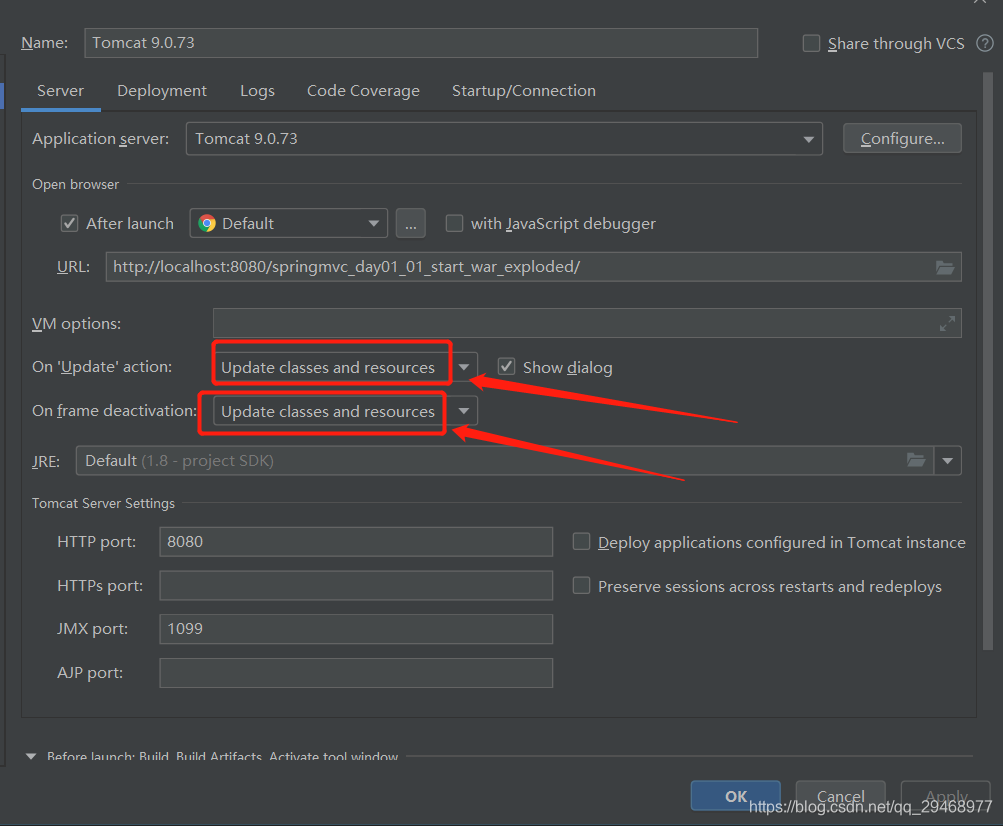Browse for JRE folder icon

(x=916, y=460)
